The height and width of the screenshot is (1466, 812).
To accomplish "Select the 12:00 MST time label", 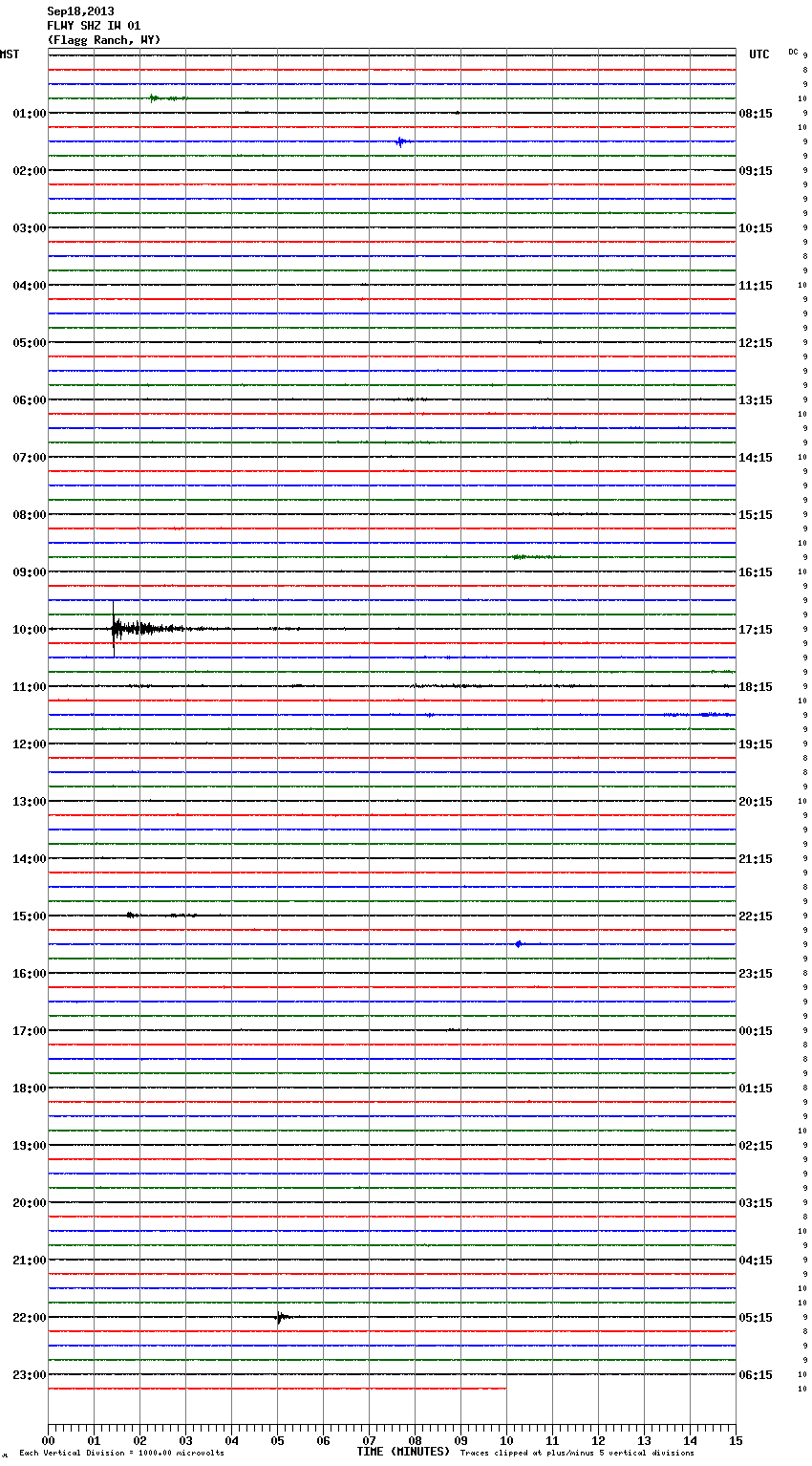I will tap(29, 744).
